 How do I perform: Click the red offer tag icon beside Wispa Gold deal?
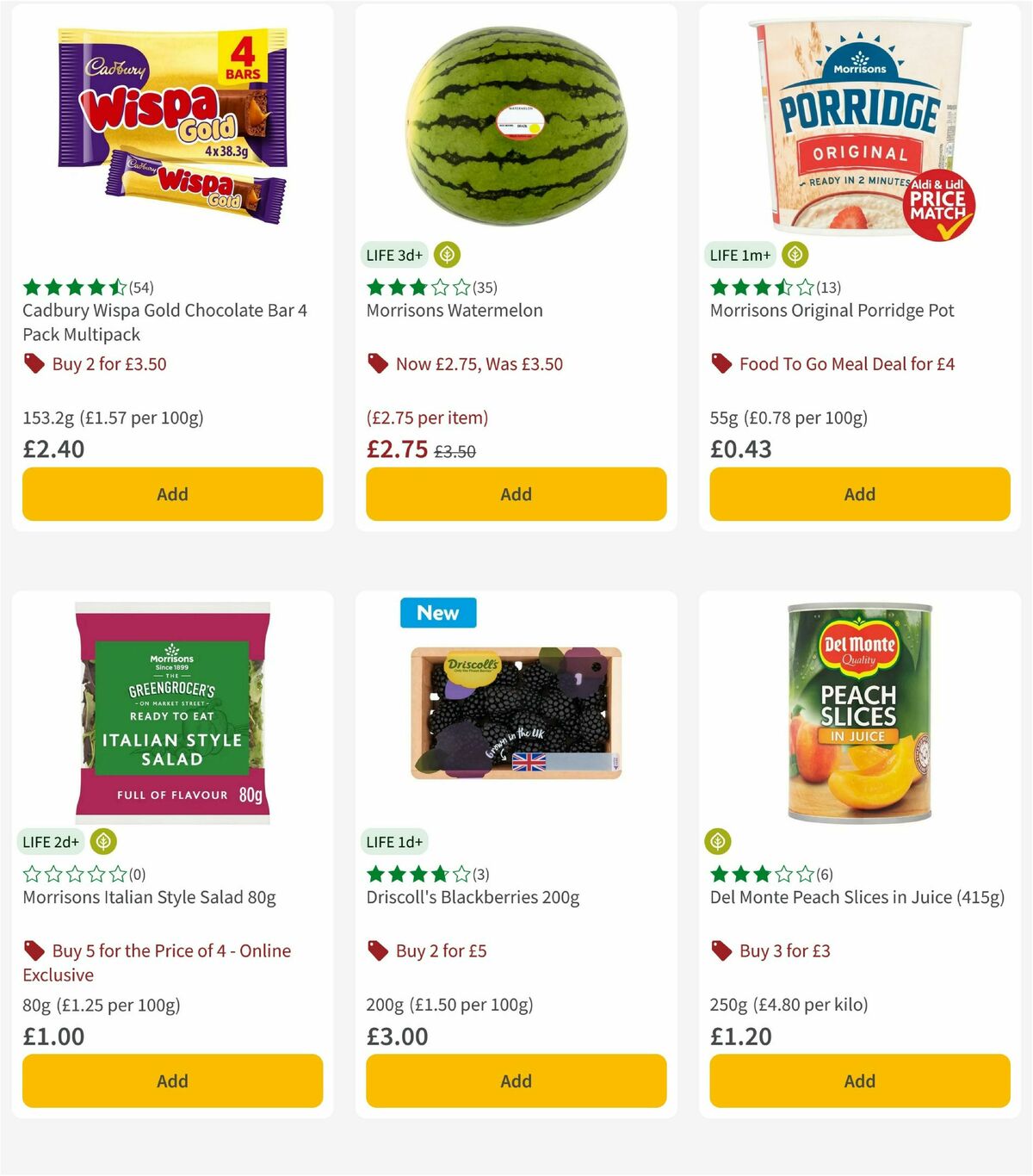coord(34,363)
